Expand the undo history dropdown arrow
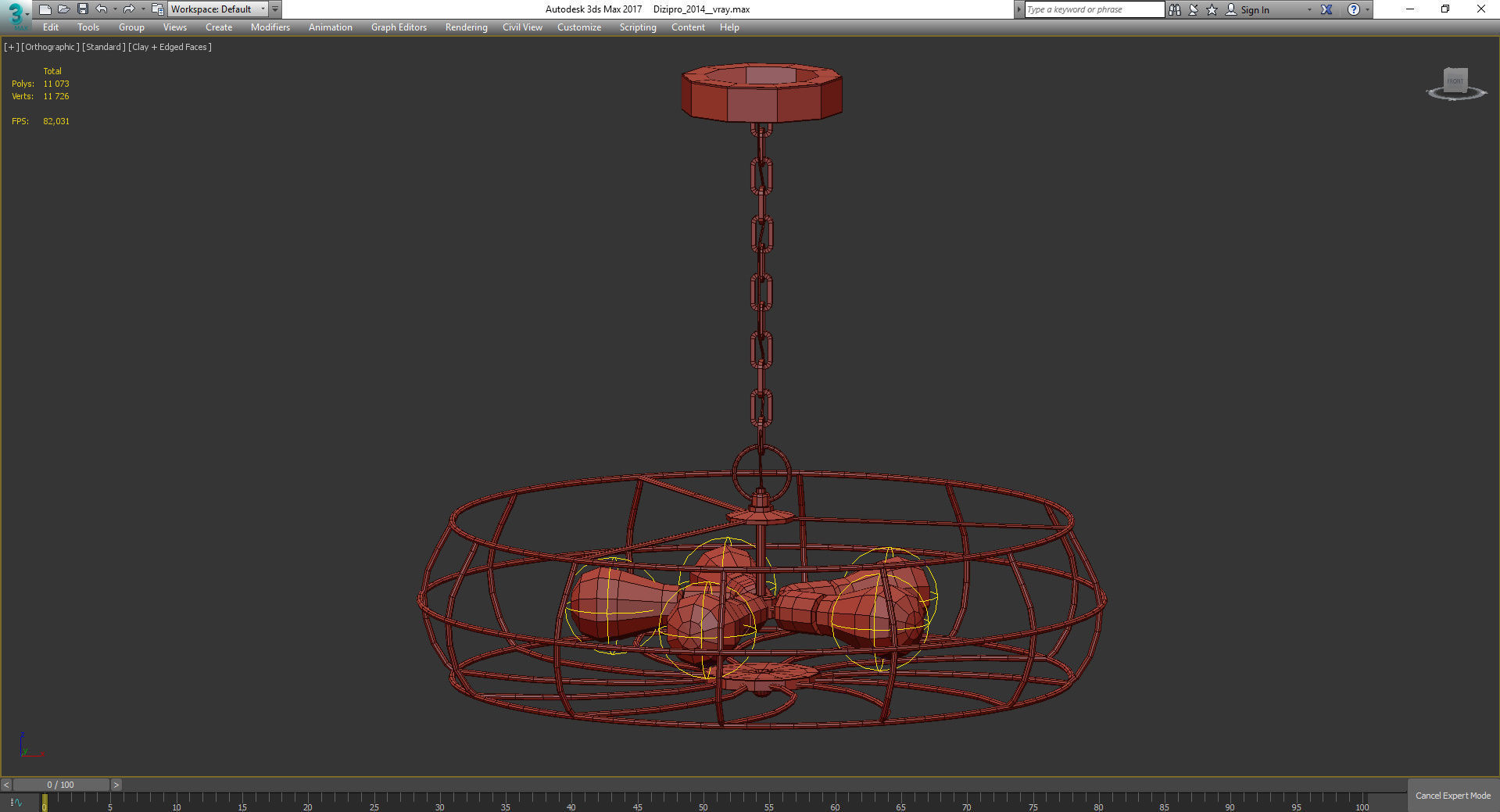Viewport: 1500px width, 812px height. (x=115, y=9)
